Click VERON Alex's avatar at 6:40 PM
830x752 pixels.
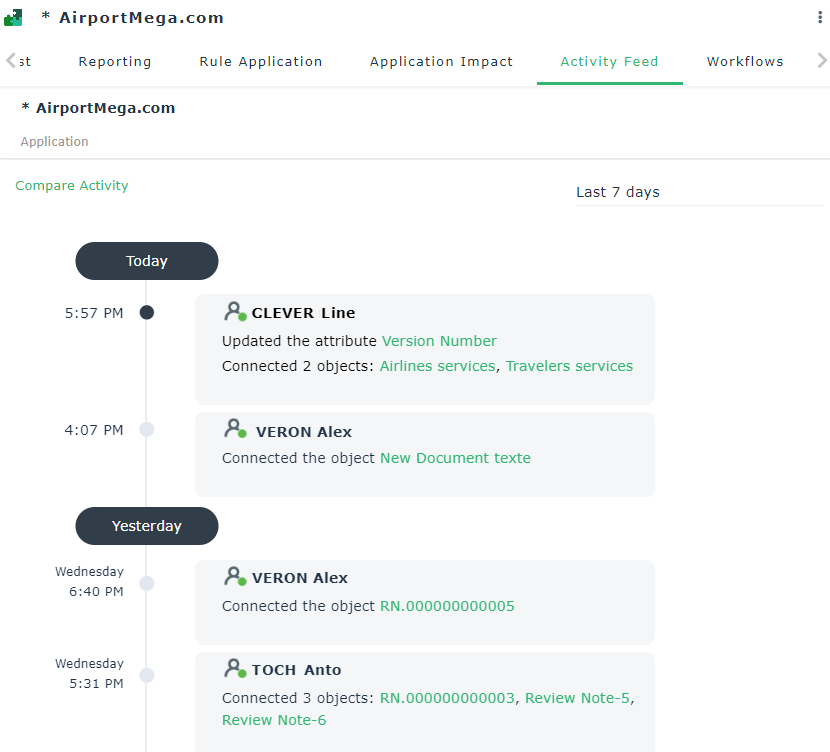(234, 577)
